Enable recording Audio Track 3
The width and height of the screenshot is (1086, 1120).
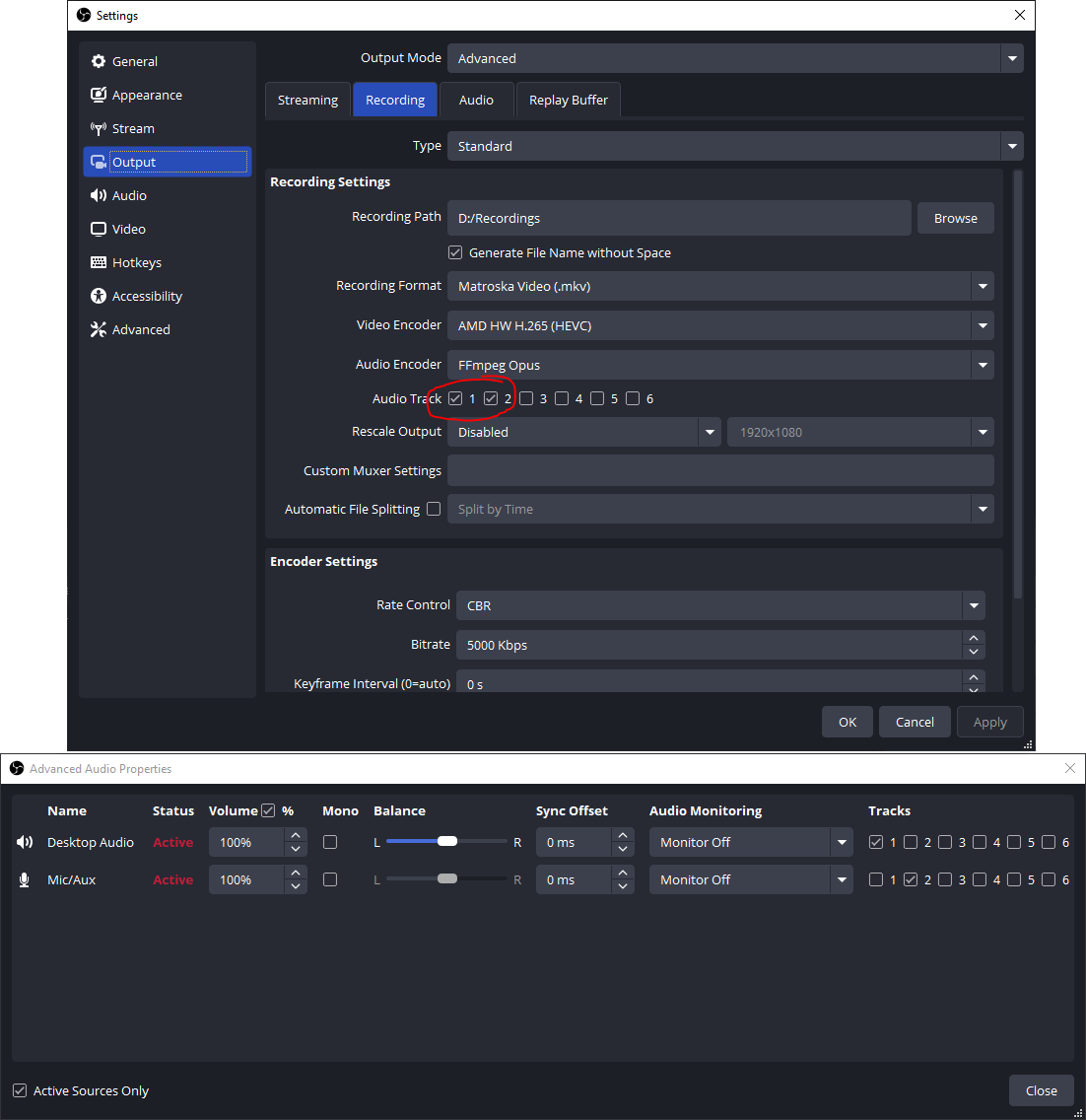pos(526,398)
